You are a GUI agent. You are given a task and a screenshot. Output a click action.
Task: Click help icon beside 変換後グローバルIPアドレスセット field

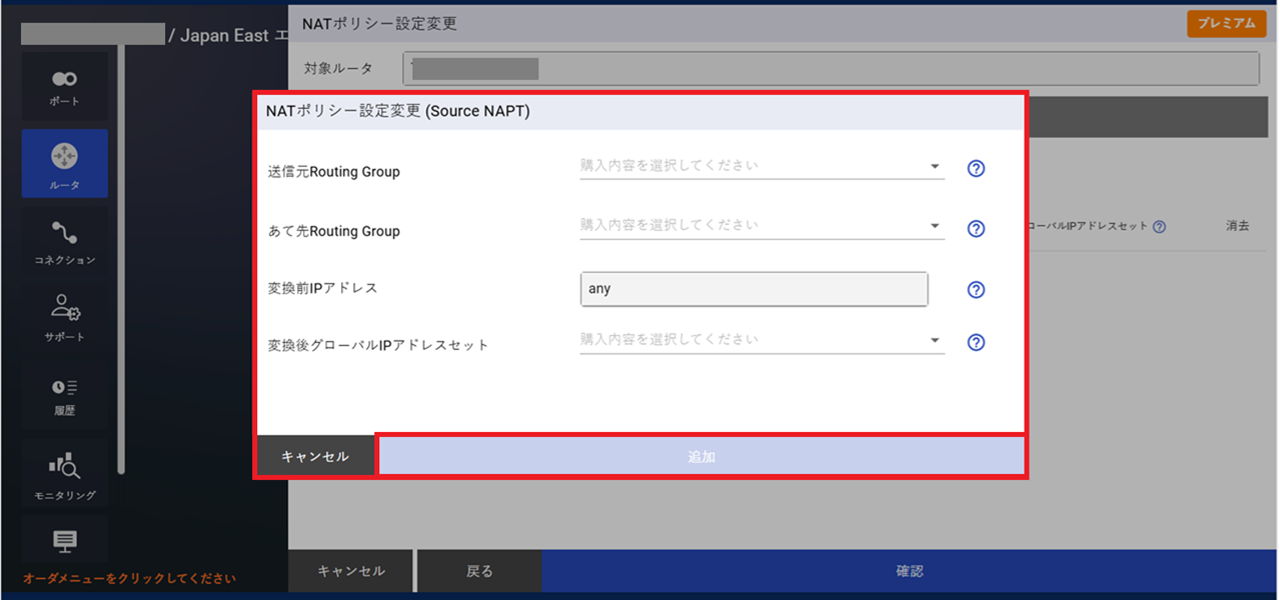[x=976, y=342]
